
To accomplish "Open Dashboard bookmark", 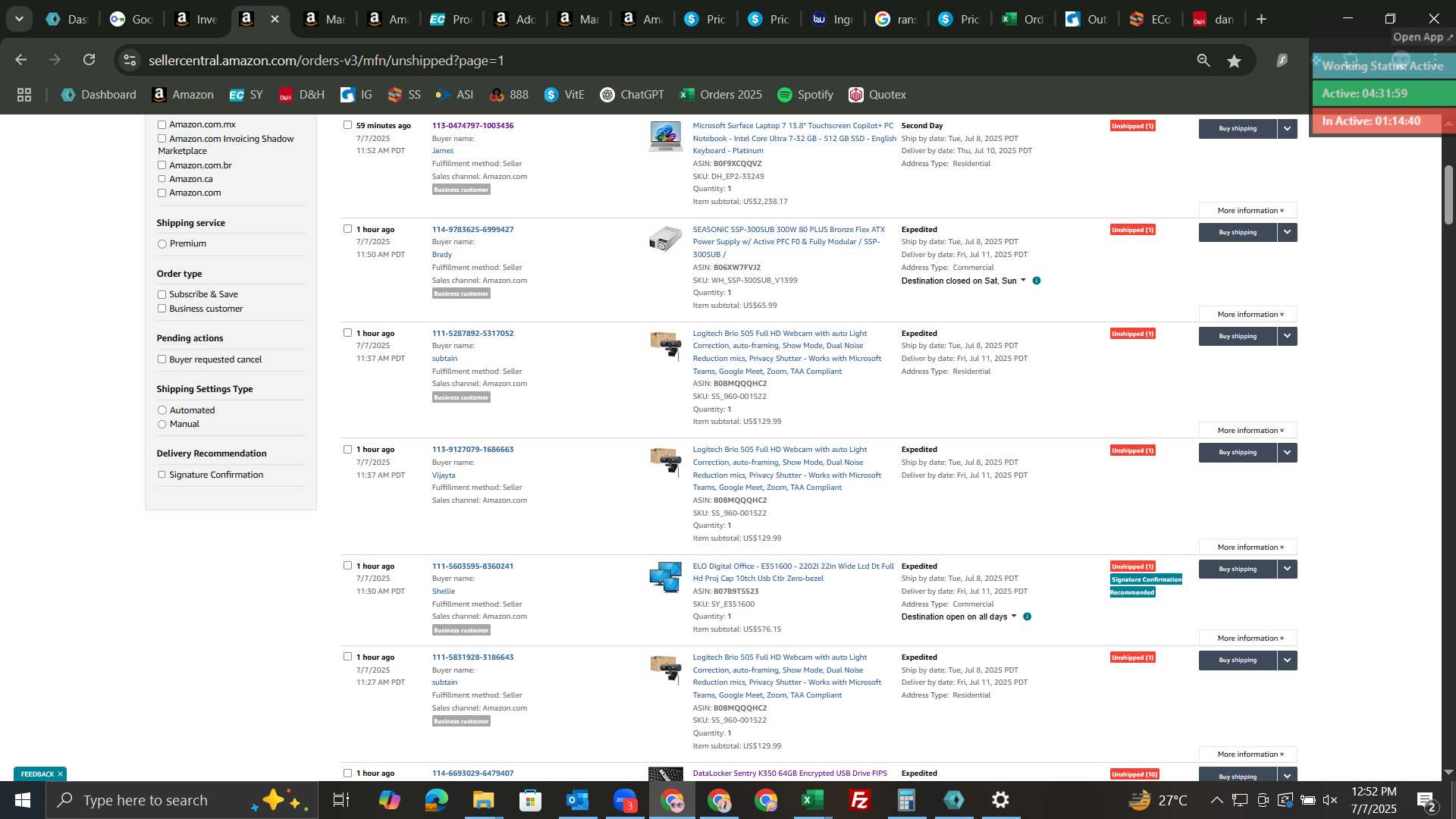I will click(x=99, y=95).
